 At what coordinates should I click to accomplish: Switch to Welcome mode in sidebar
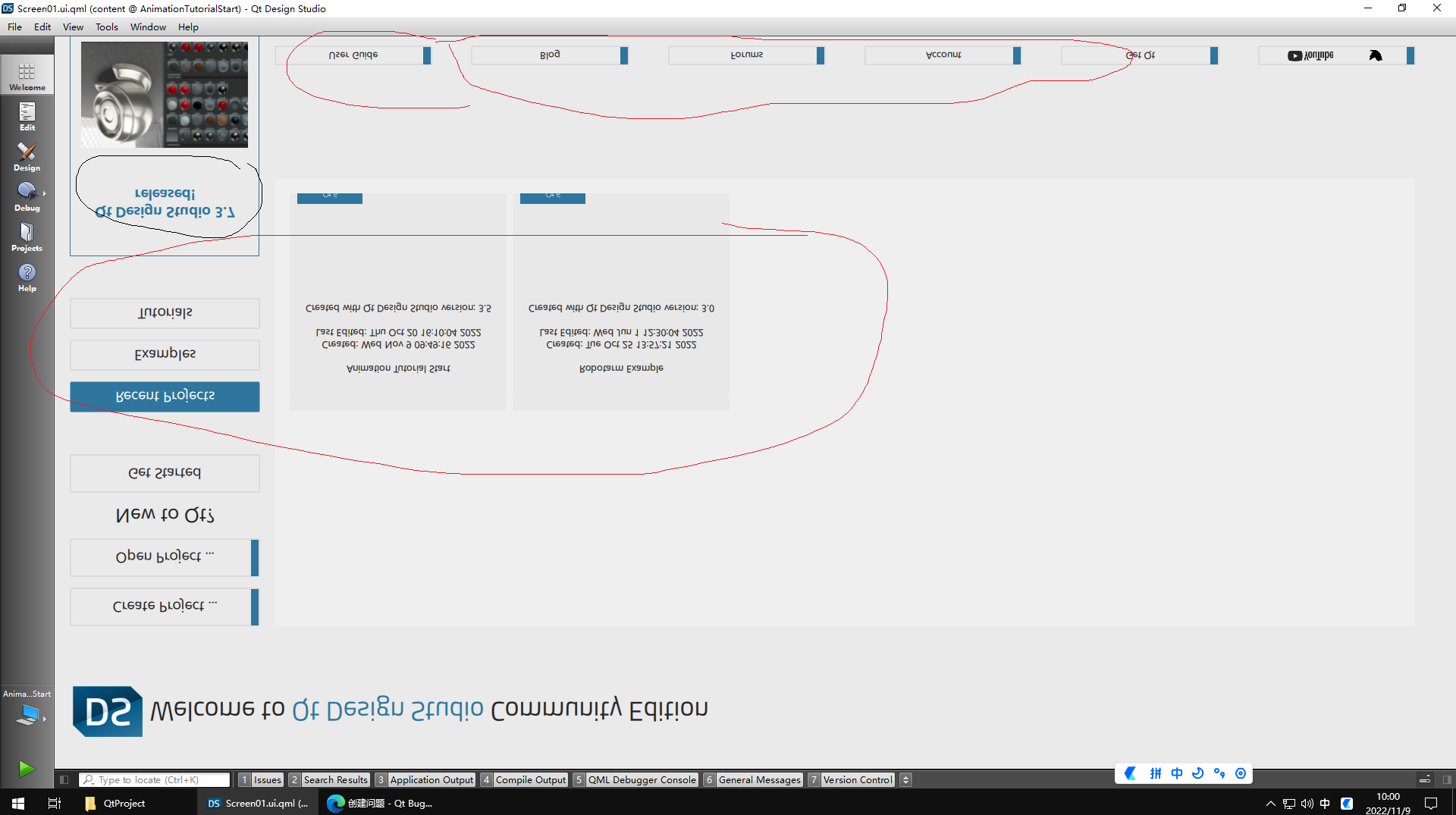click(27, 76)
